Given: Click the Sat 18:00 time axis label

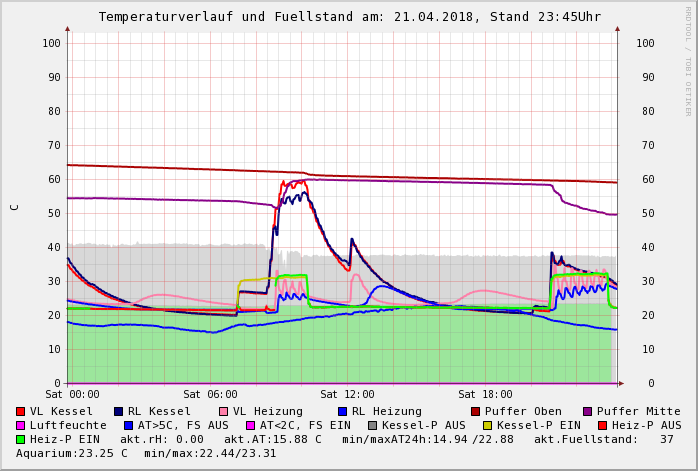Looking at the screenshot, I should tap(485, 394).
